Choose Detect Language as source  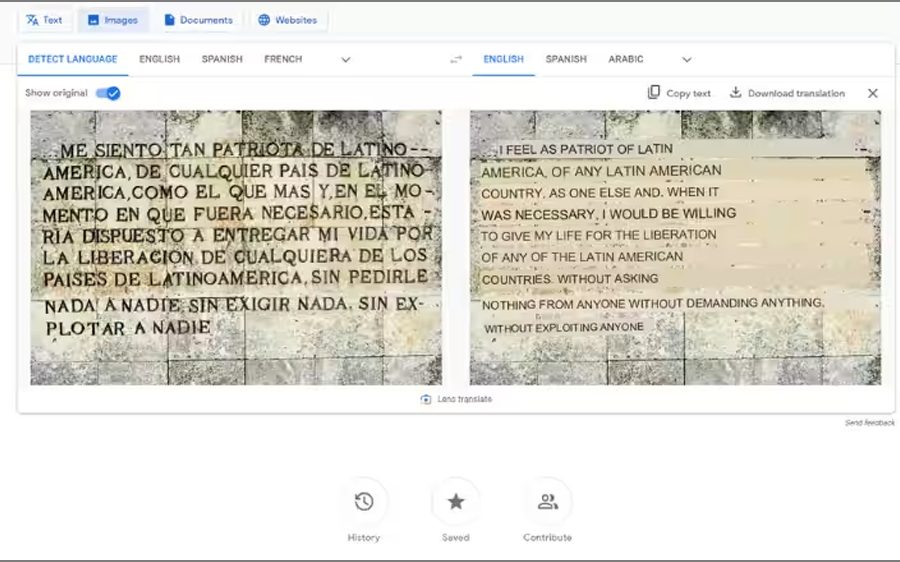coord(72,59)
